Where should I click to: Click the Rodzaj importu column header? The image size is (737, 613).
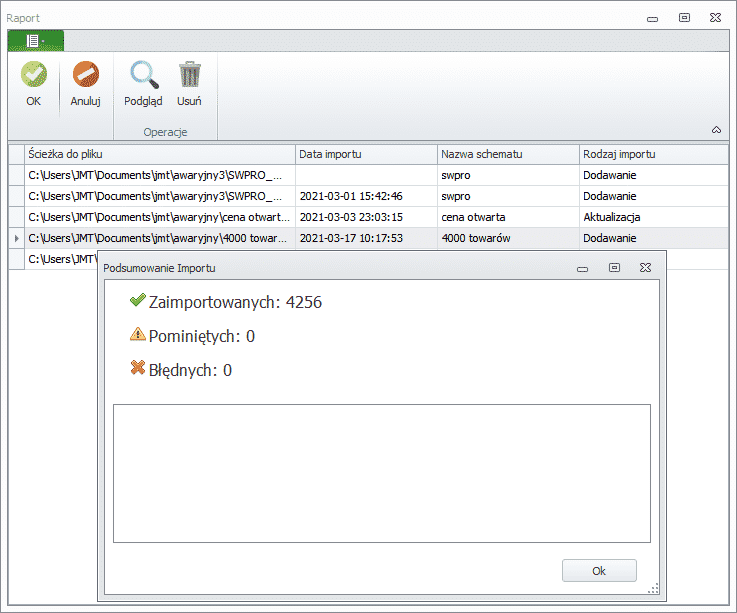[x=654, y=154]
